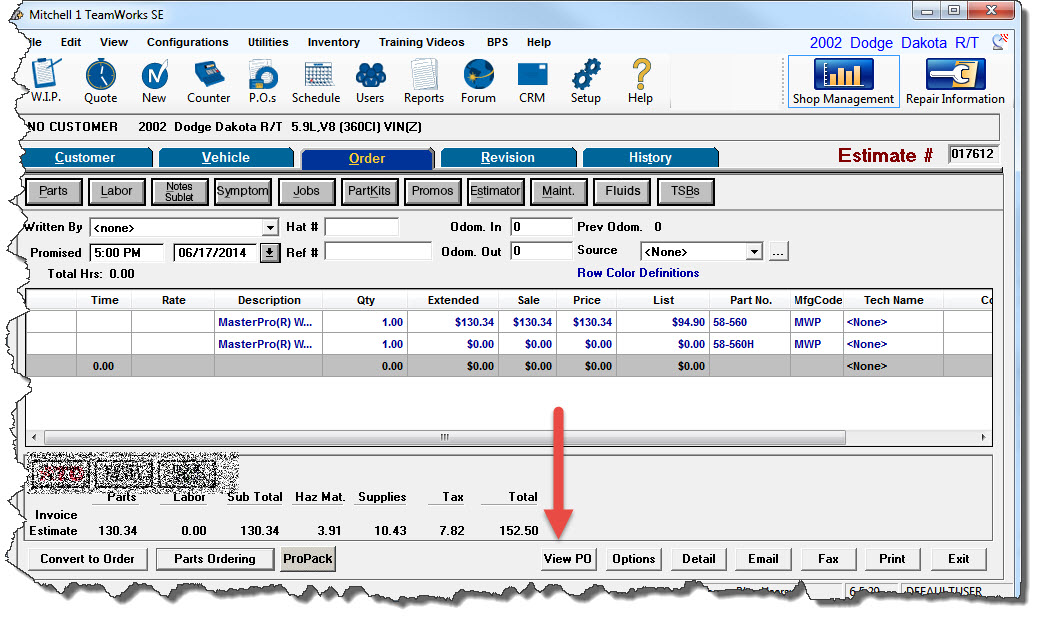The width and height of the screenshot is (1037, 623).
Task: Switch to the History tab
Action: point(650,157)
